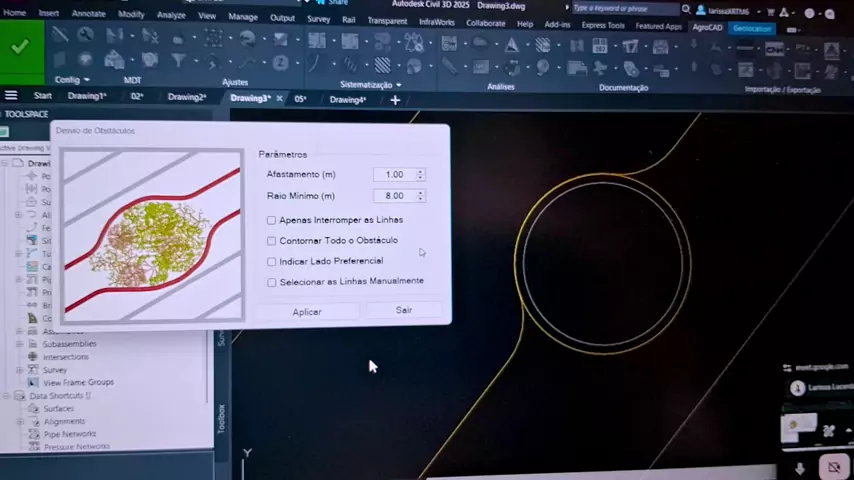Click the Raio Mínimo value field

click(393, 196)
